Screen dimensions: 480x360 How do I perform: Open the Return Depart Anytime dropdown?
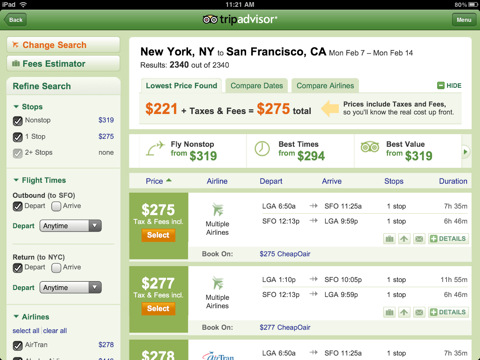[70, 287]
